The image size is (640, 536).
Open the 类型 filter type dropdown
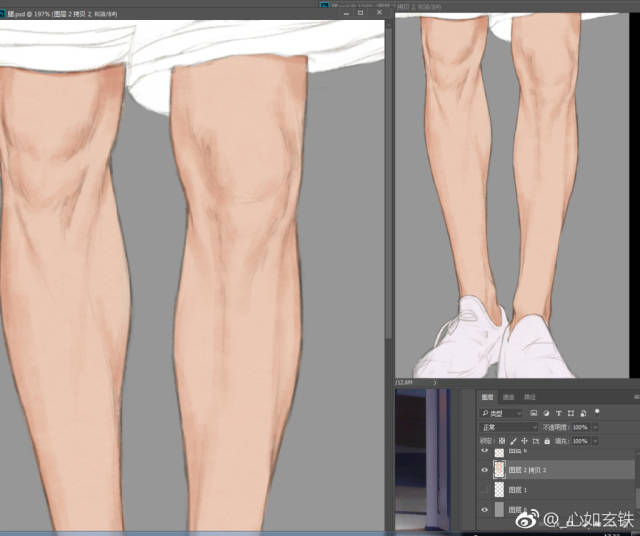pos(500,413)
